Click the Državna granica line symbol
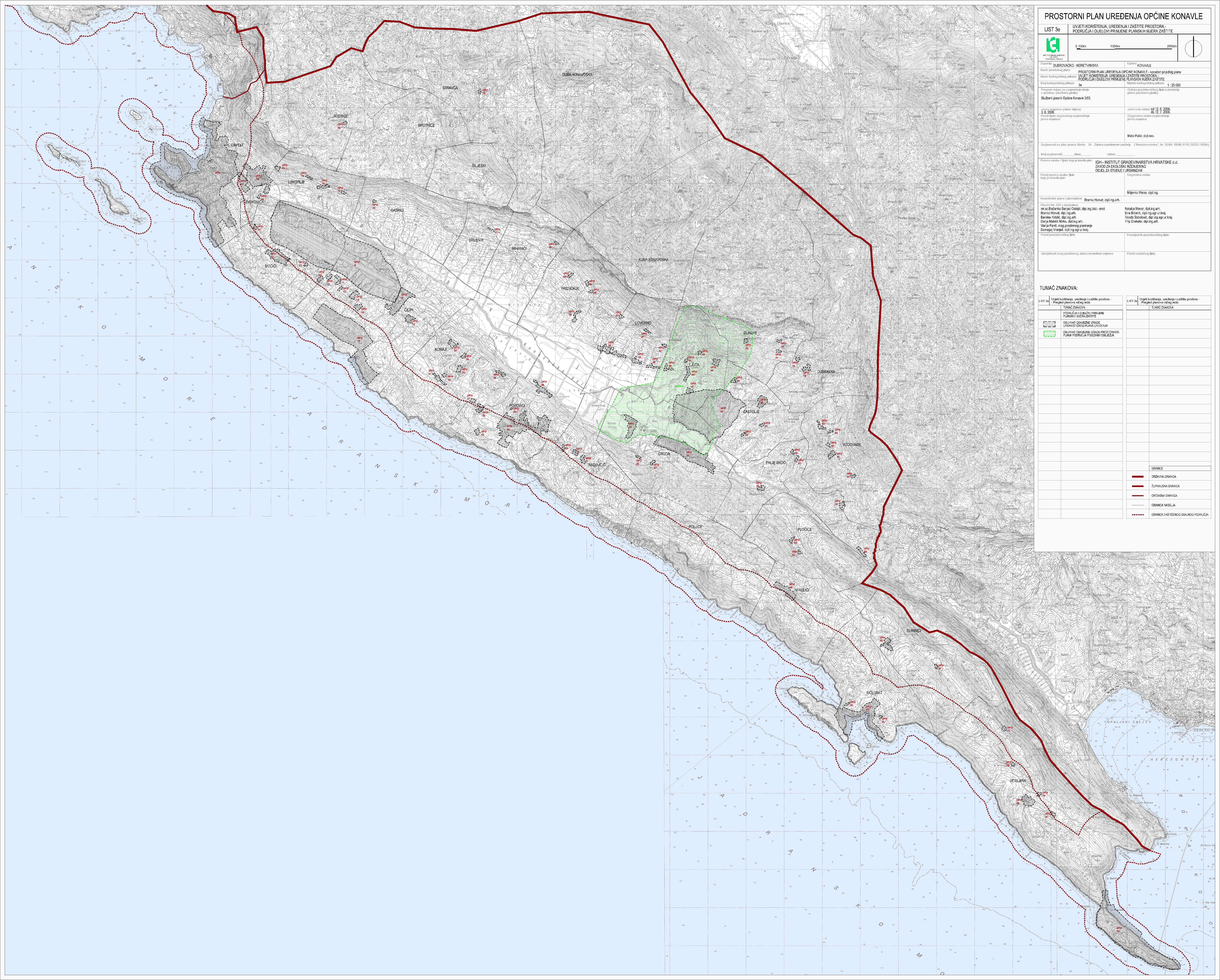1220x980 pixels. (x=1138, y=476)
